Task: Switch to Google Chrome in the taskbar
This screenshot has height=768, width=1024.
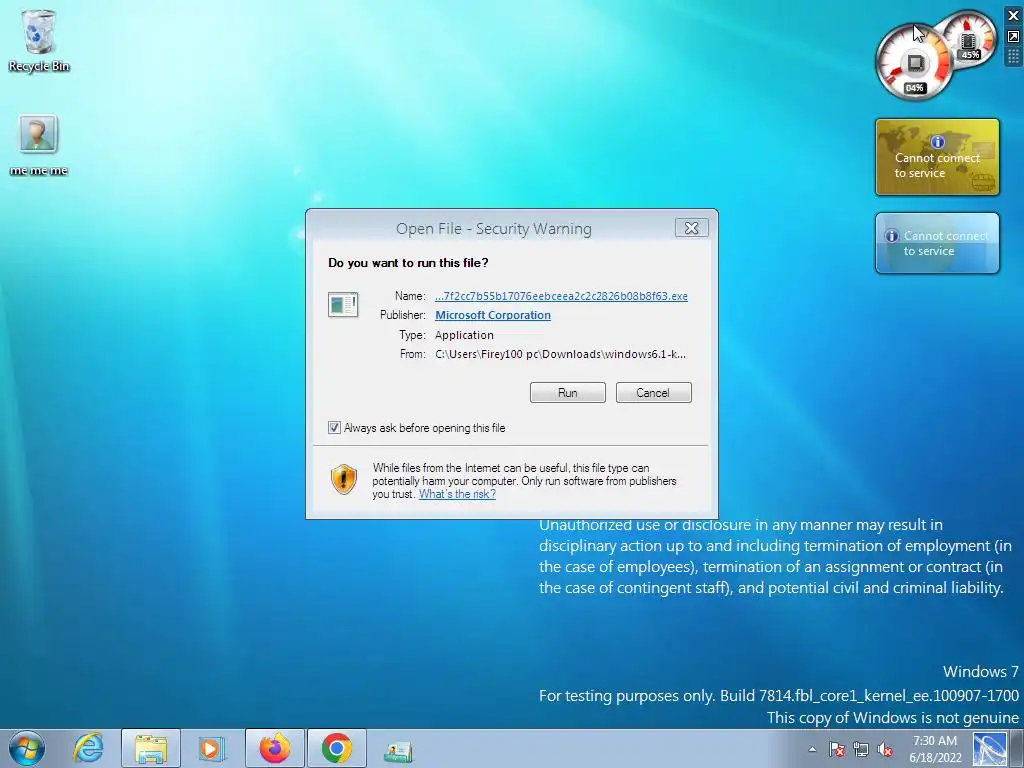Action: [337, 748]
